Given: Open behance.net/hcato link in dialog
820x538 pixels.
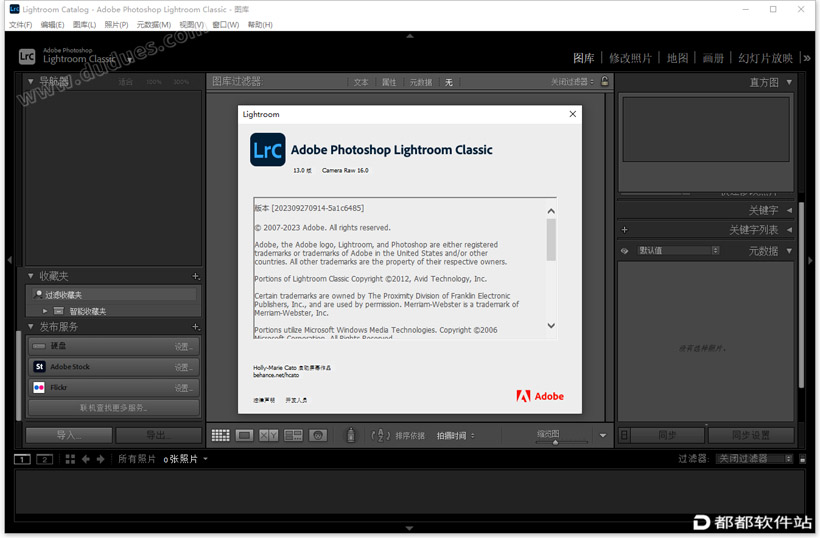Looking at the screenshot, I should pos(276,375).
